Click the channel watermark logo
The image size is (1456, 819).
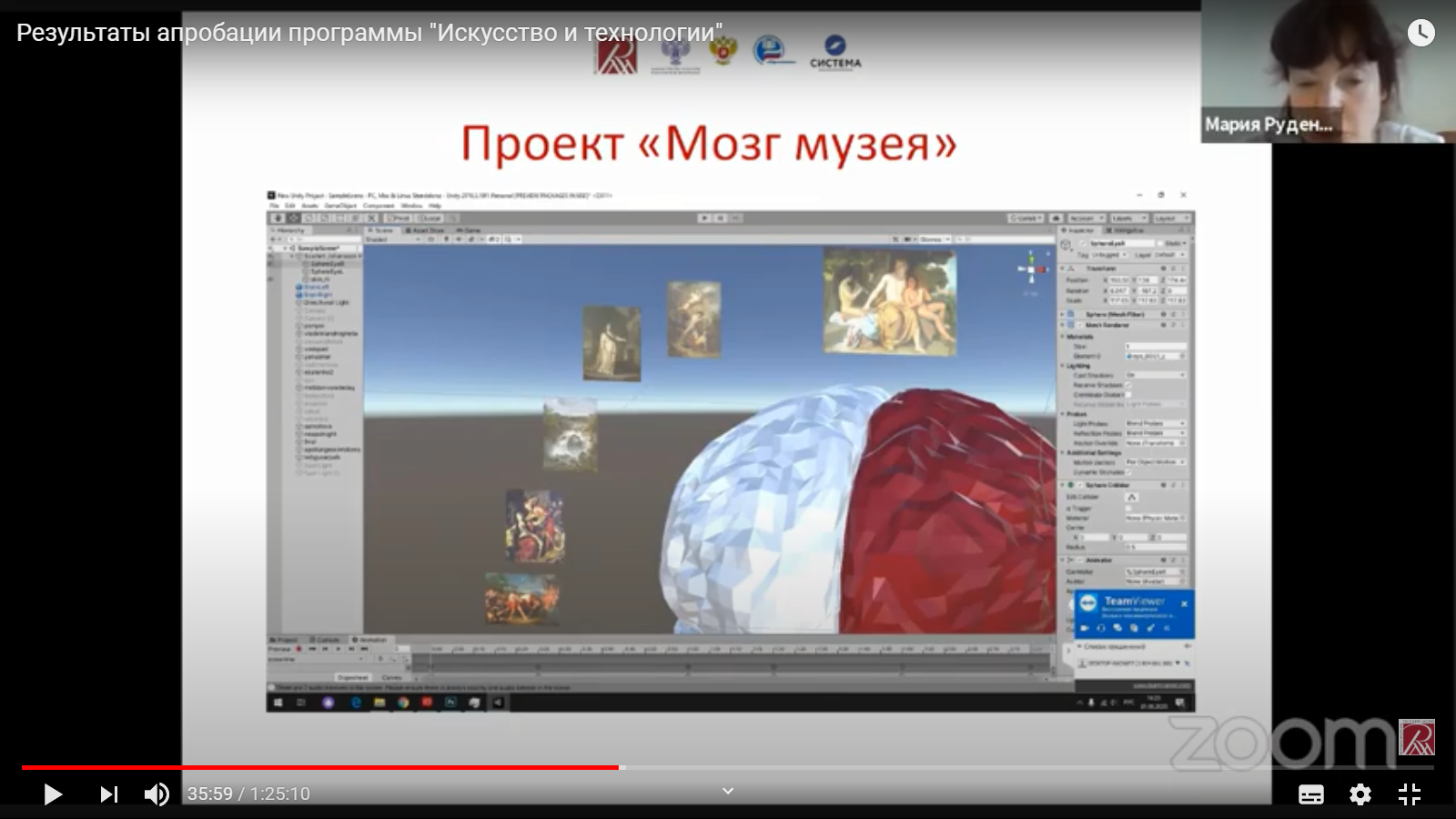point(1416,737)
